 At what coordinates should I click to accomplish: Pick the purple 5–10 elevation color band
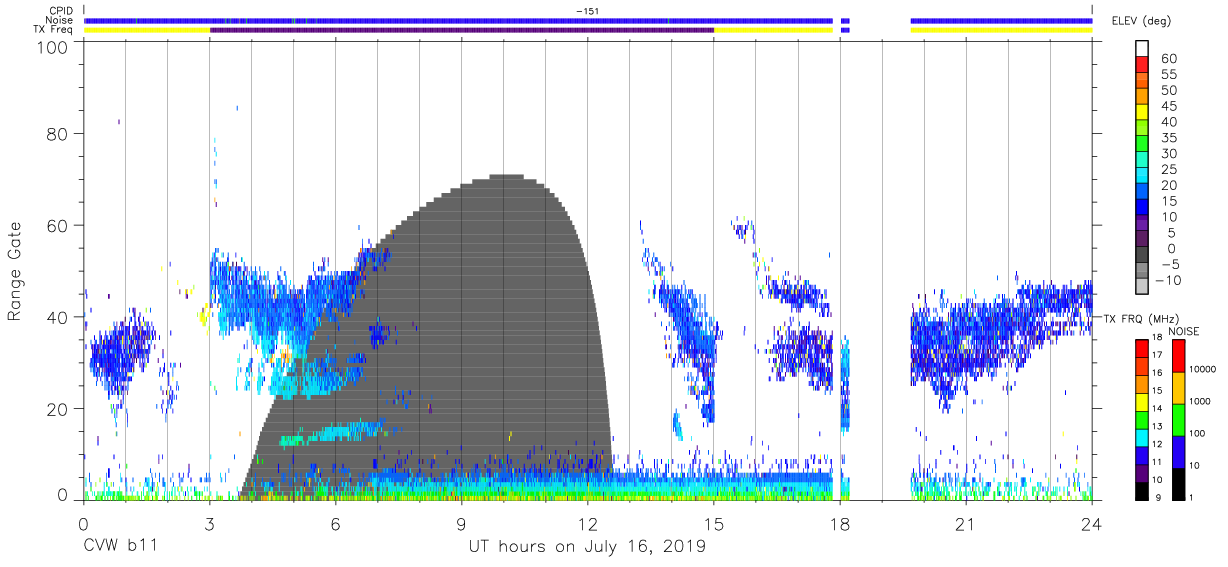[x=1142, y=224]
